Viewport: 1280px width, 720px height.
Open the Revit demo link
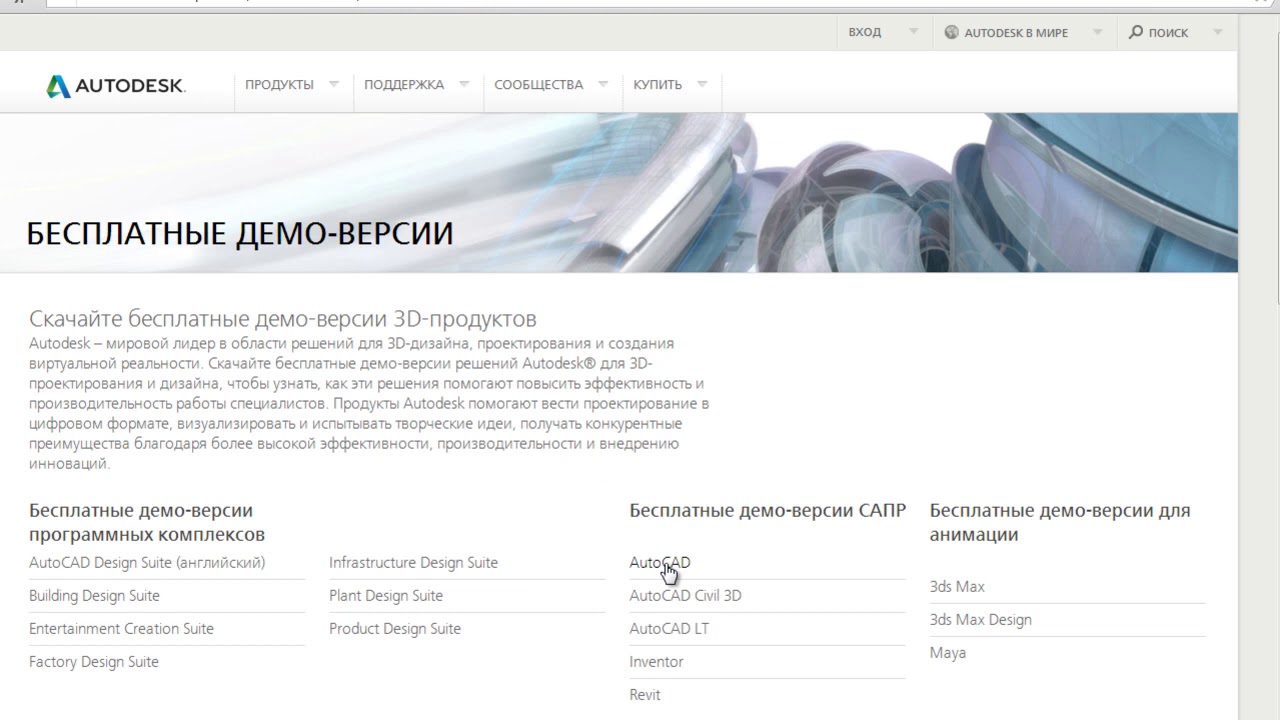pyautogui.click(x=645, y=695)
